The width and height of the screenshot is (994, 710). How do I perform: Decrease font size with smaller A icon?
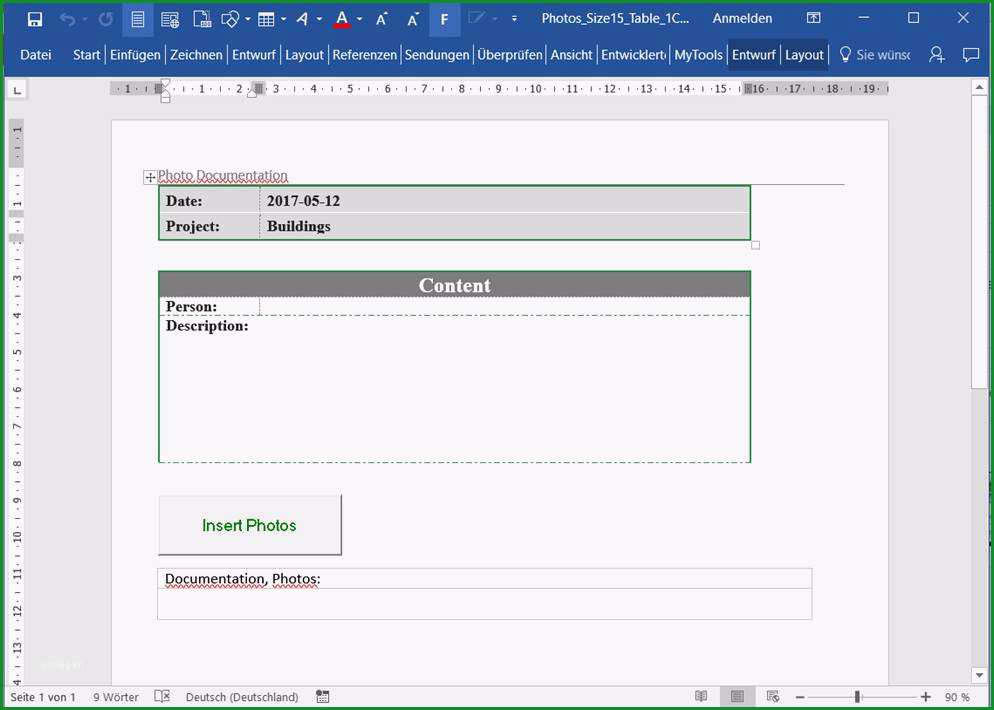[413, 19]
